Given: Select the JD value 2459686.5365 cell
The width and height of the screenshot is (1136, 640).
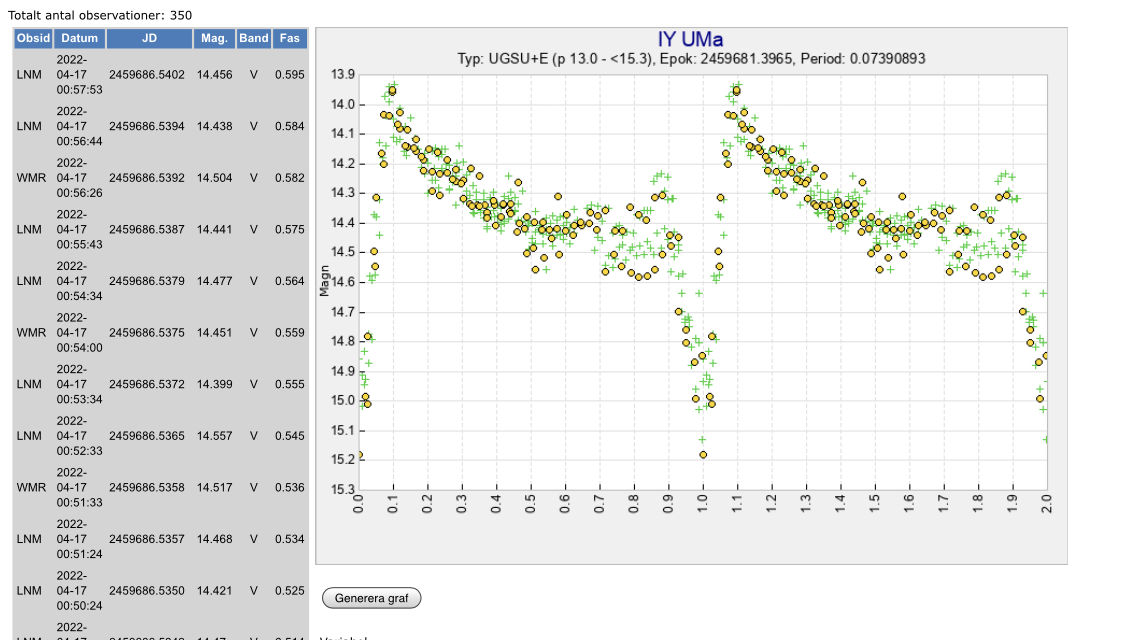Looking at the screenshot, I should (147, 436).
